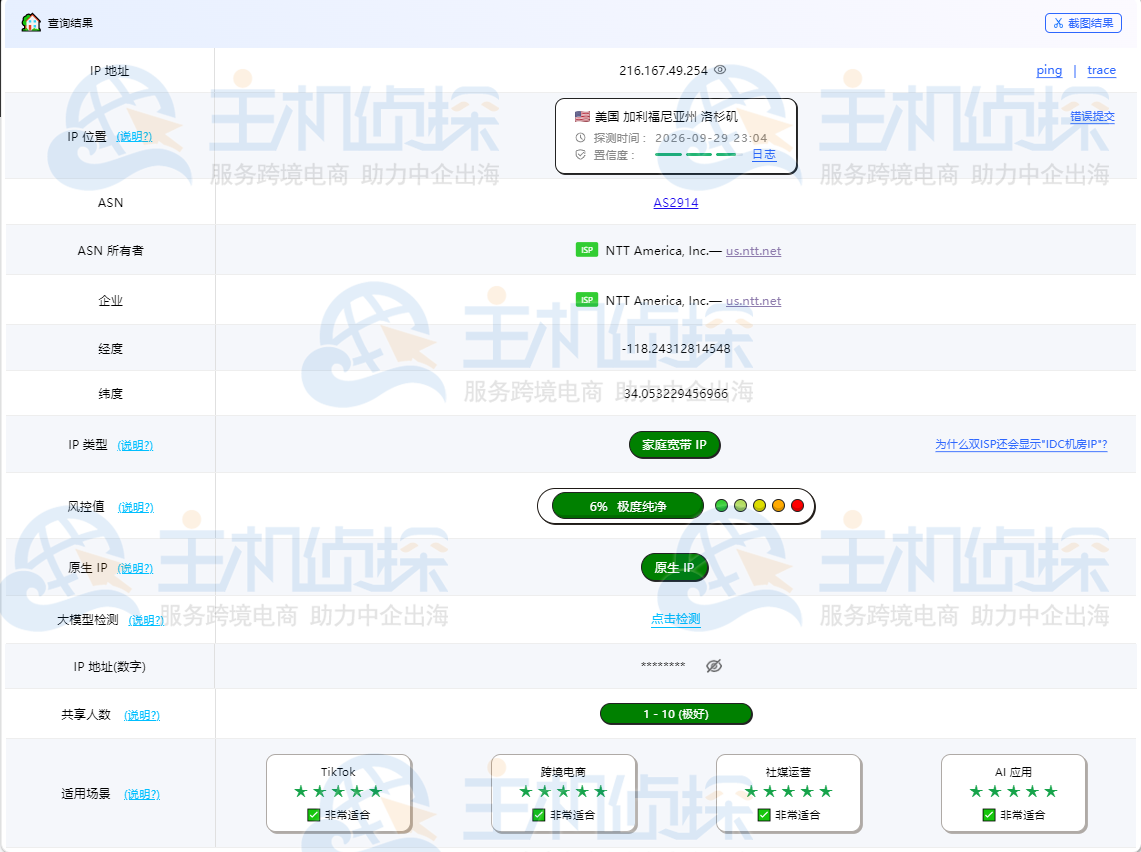Open 为什么双ISP还会显示"IDC机房IP"? link
This screenshot has width=1141, height=852.
(1021, 445)
